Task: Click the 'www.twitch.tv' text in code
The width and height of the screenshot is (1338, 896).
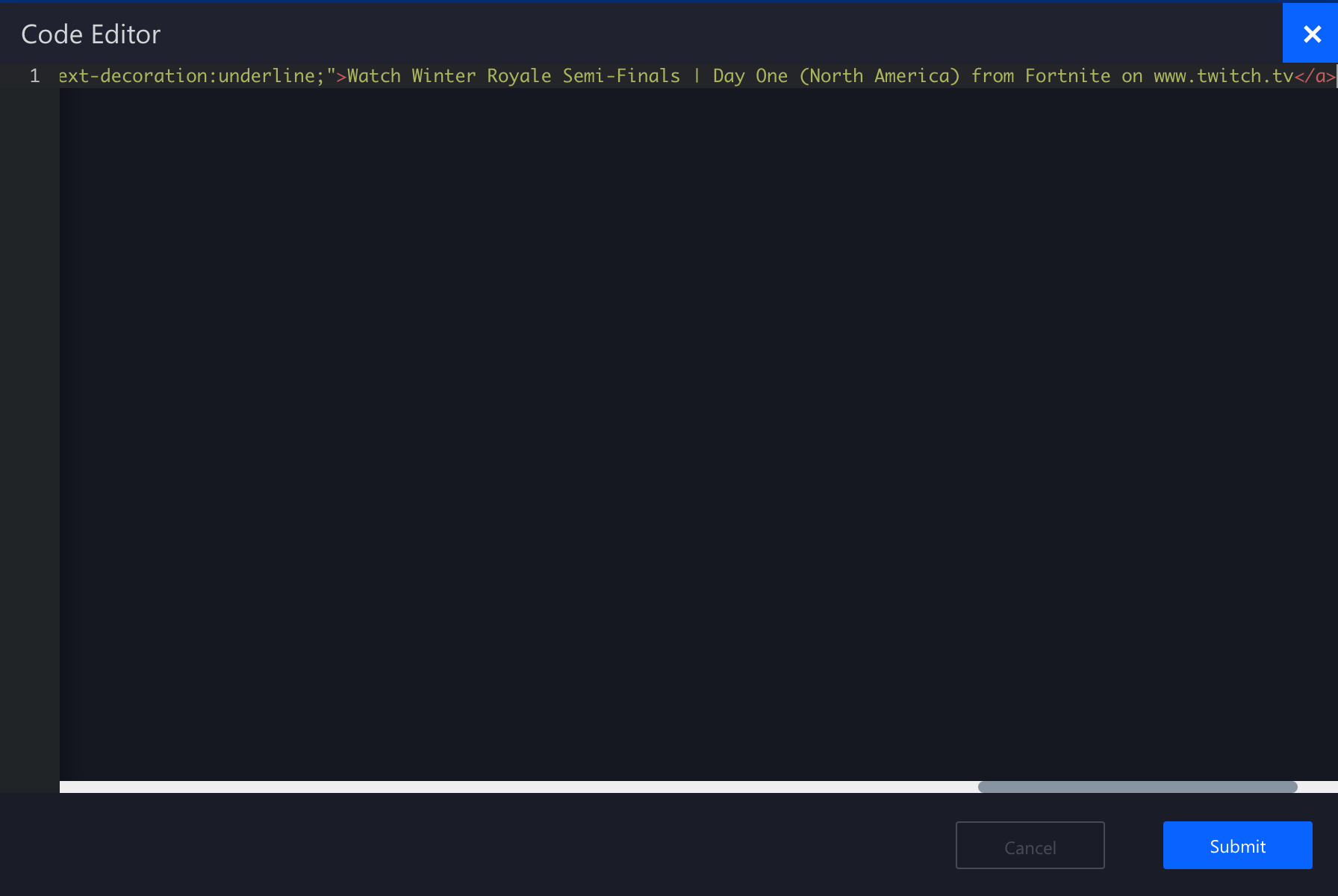Action: [1223, 75]
